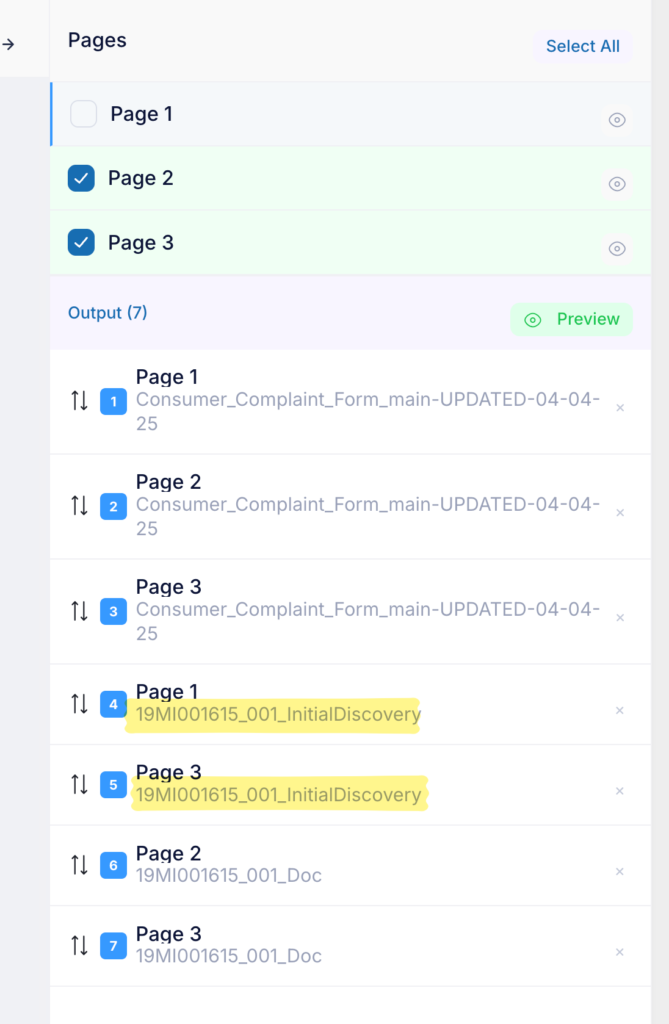
Task: Open the green Preview button
Action: click(x=572, y=319)
